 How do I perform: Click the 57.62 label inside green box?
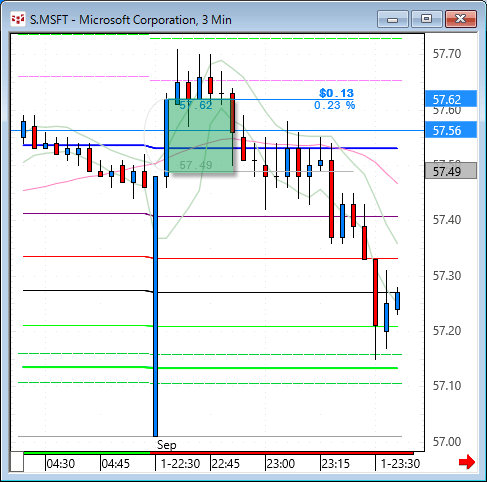(196, 105)
